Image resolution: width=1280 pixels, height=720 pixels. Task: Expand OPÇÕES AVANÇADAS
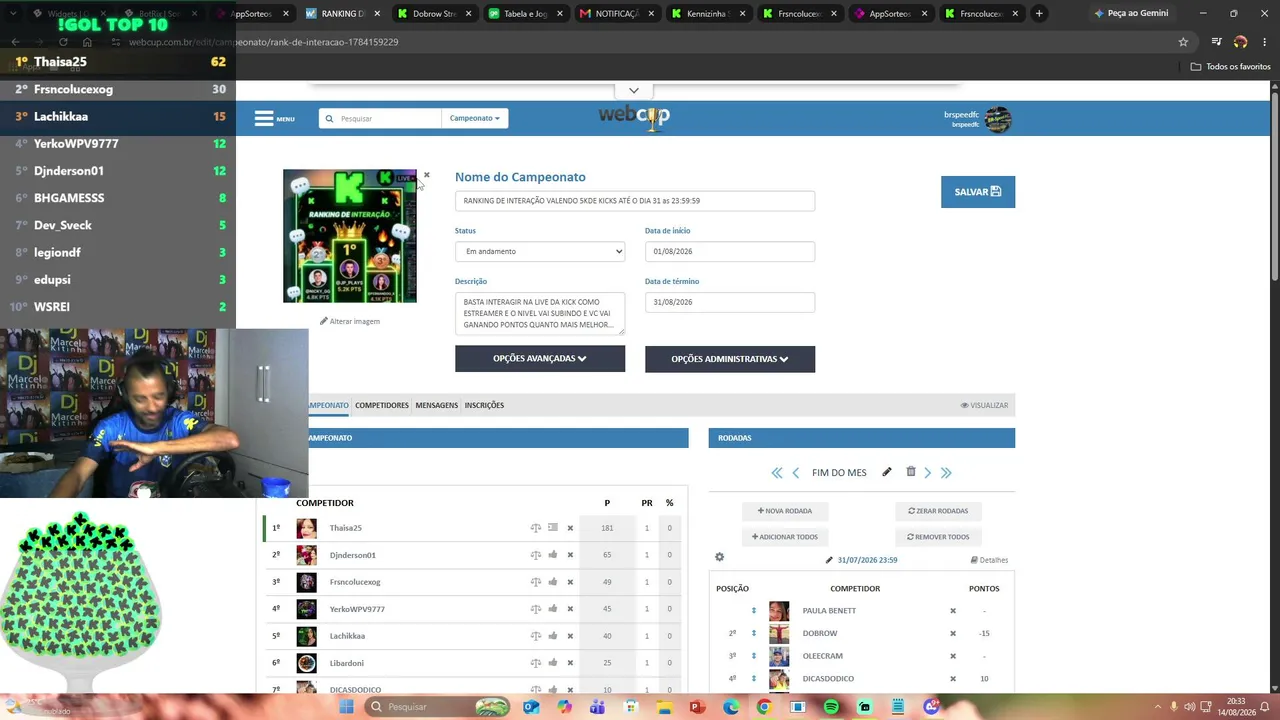[540, 358]
